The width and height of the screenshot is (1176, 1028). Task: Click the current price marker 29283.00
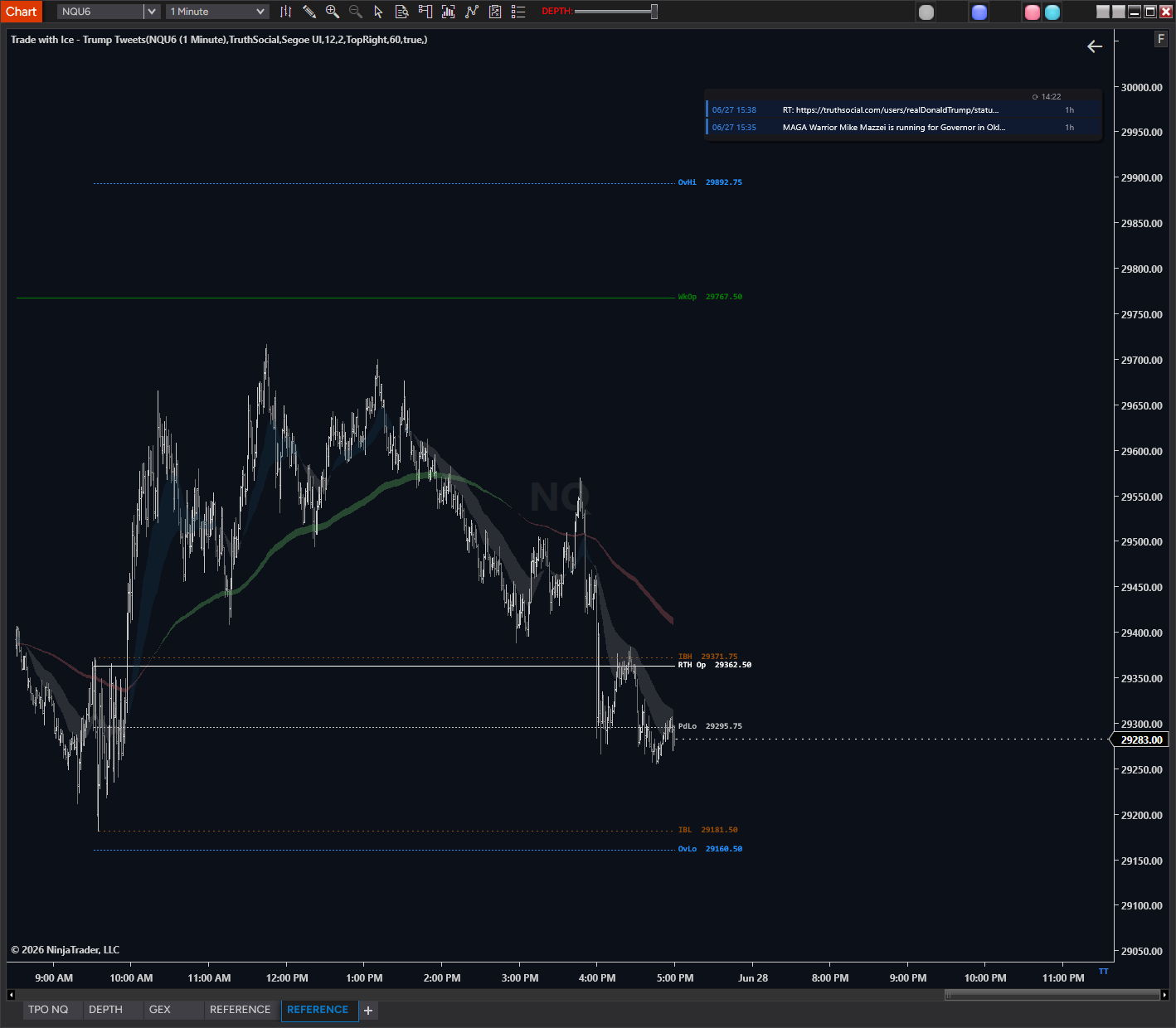coord(1141,739)
